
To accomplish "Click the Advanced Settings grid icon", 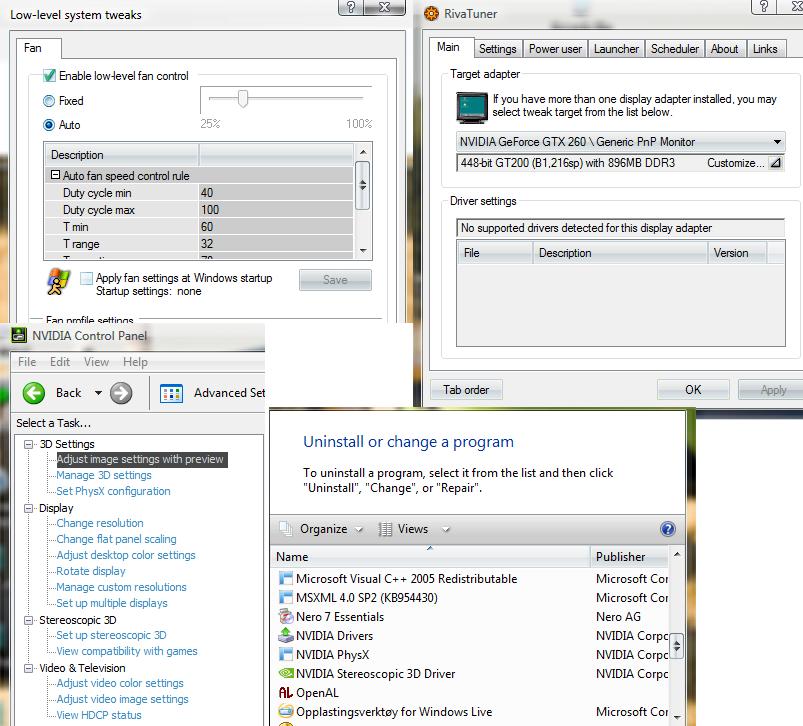I will pyautogui.click(x=171, y=393).
